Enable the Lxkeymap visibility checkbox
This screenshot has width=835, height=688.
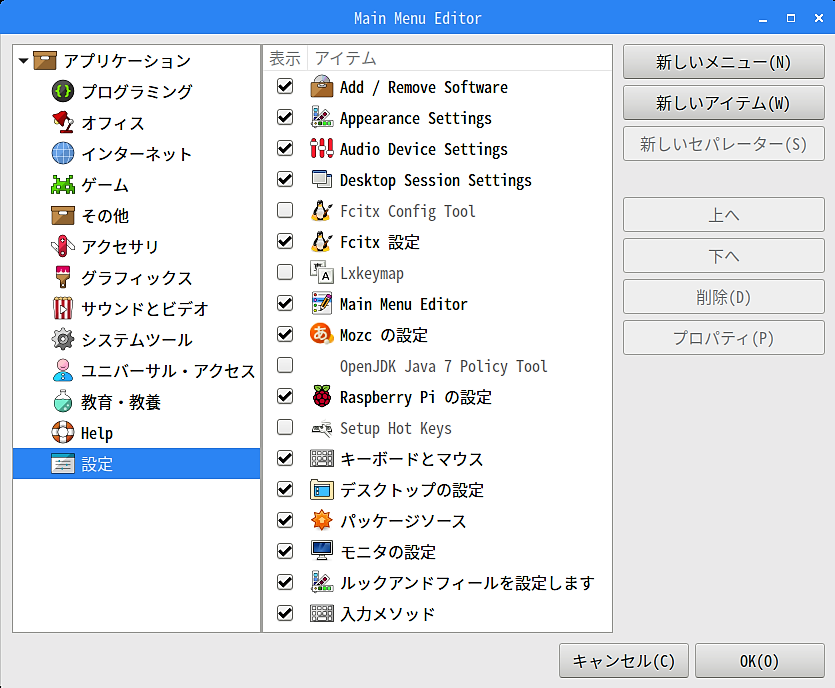point(285,273)
